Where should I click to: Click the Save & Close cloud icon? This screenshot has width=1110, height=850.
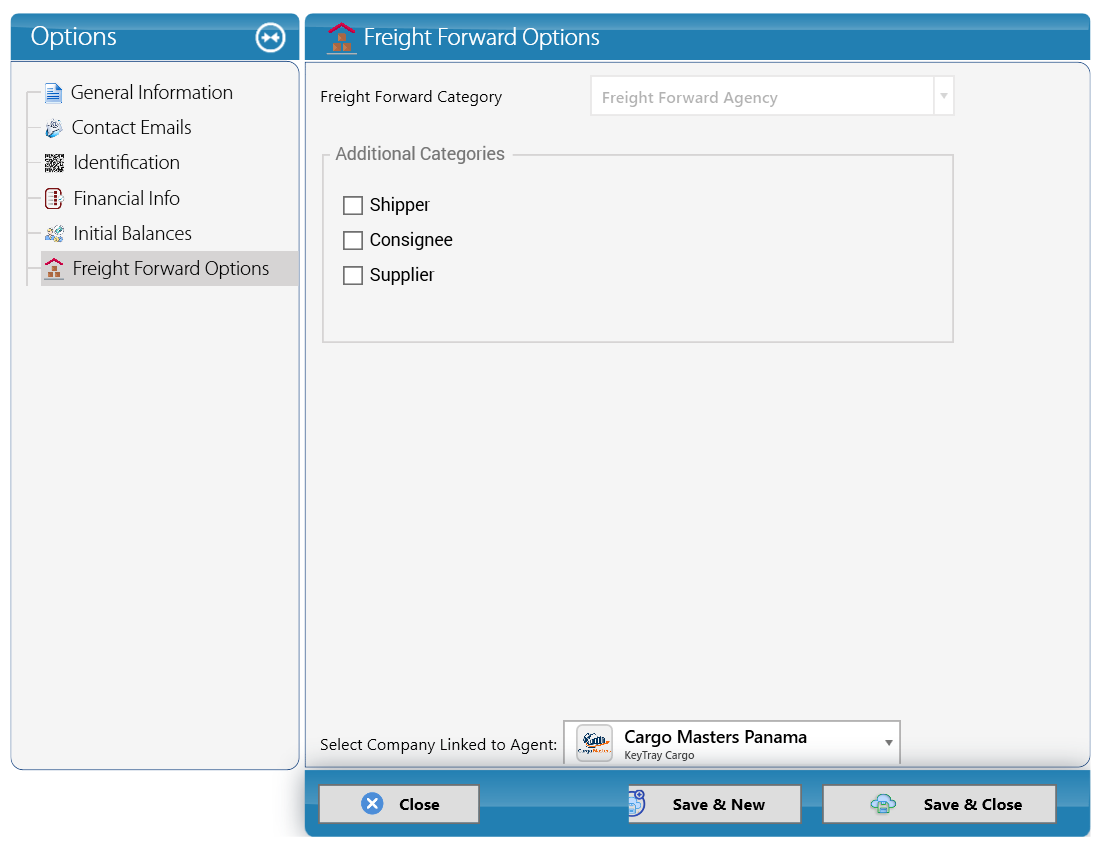[883, 804]
